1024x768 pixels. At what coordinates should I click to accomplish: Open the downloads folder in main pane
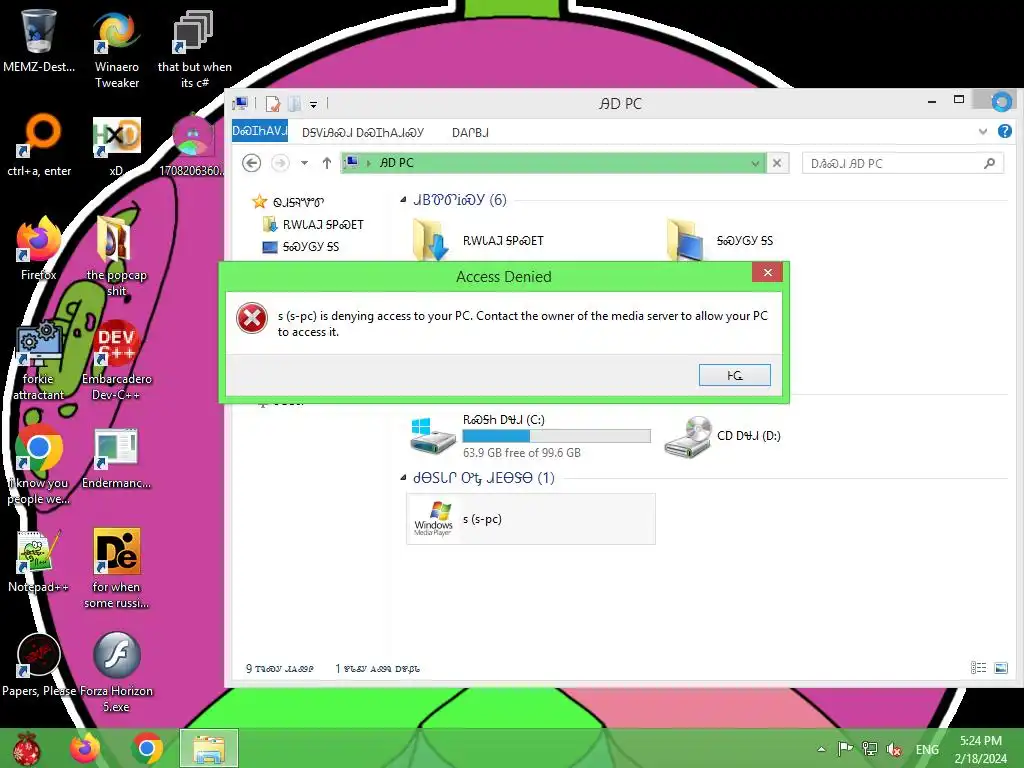tap(480, 240)
